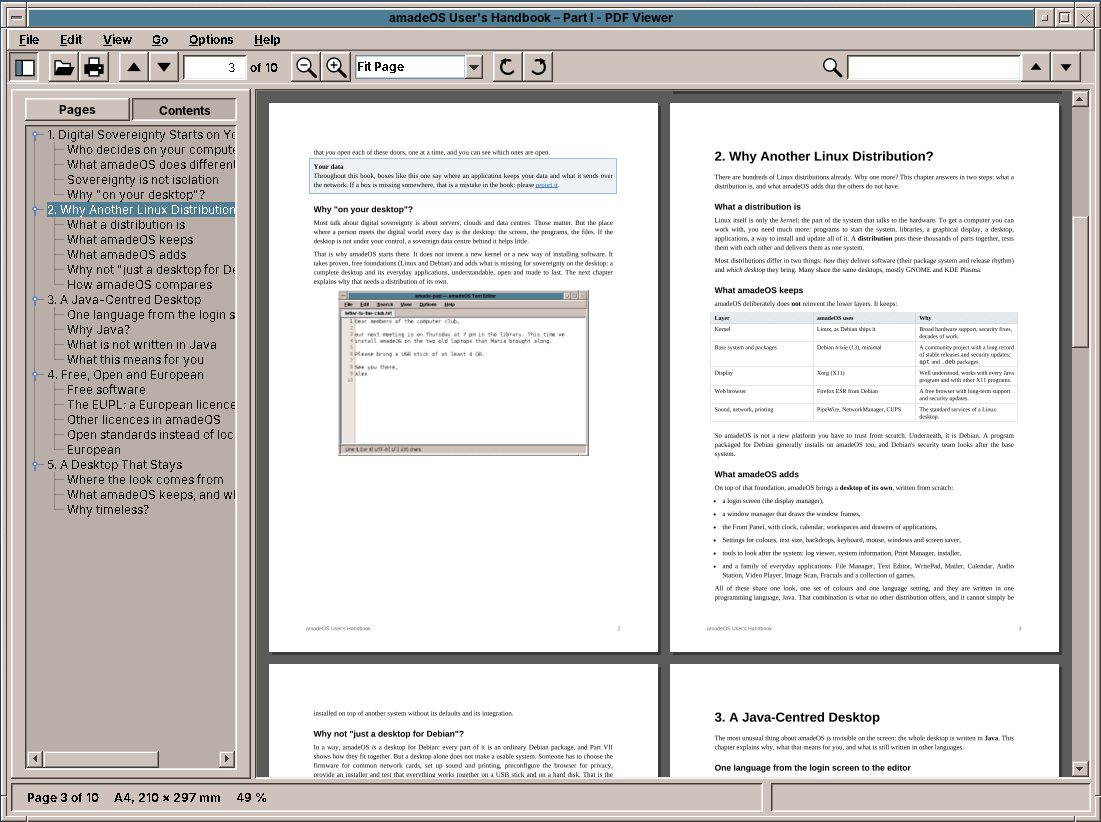Select "The EUPL: a European licence" entry
The width and height of the screenshot is (1101, 822).
tap(151, 404)
